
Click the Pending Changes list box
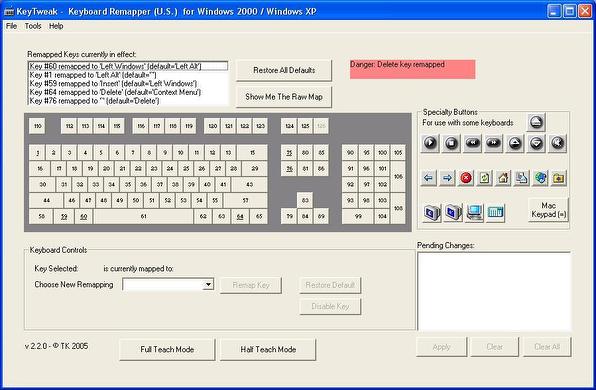(494, 291)
